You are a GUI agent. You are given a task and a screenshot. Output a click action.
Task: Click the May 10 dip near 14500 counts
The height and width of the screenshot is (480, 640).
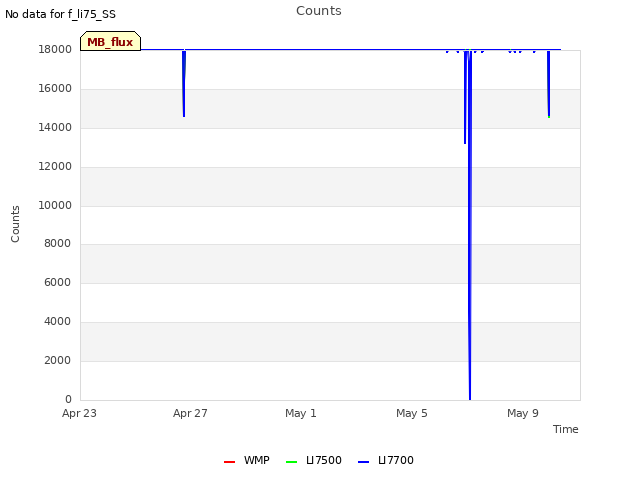(x=549, y=84)
